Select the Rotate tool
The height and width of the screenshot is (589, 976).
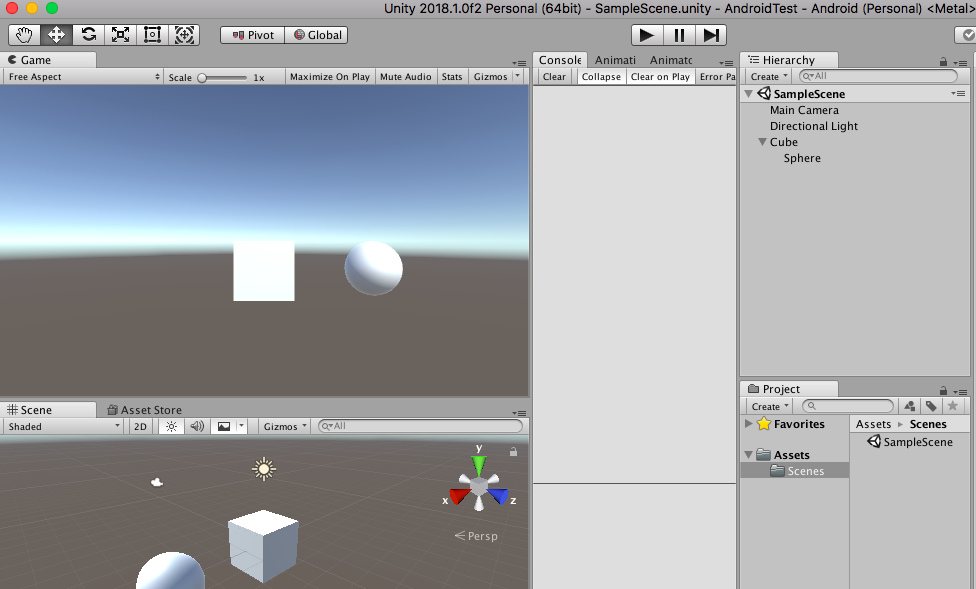coord(88,35)
